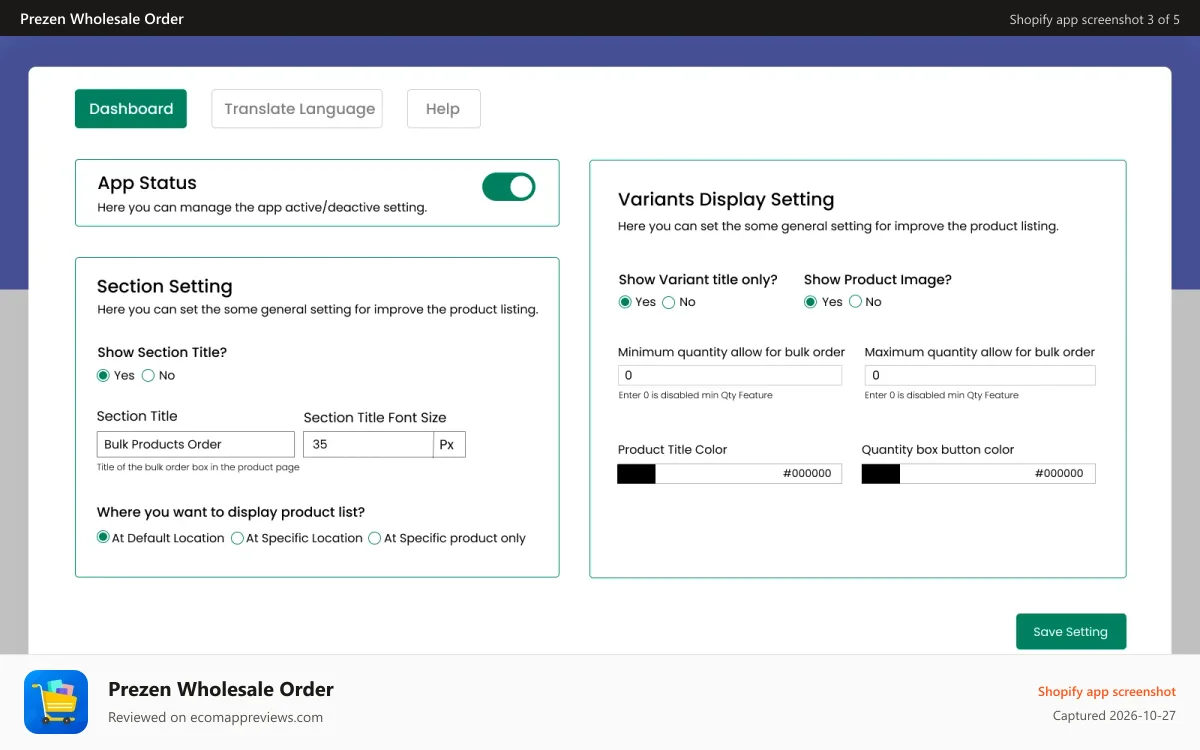1200x750 pixels.
Task: Select No for Show Product Image
Action: click(x=855, y=302)
